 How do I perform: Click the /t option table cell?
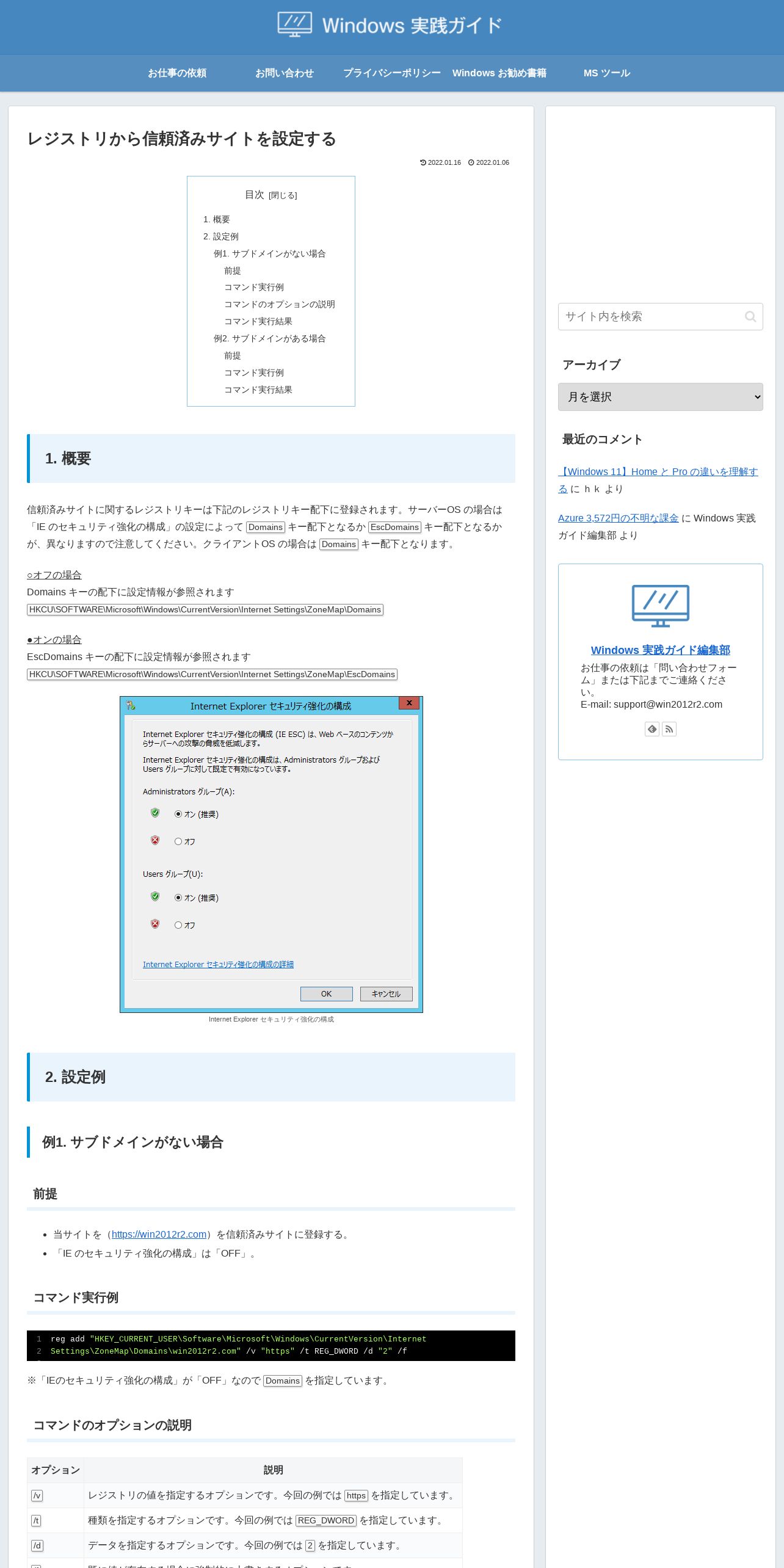[55, 1520]
